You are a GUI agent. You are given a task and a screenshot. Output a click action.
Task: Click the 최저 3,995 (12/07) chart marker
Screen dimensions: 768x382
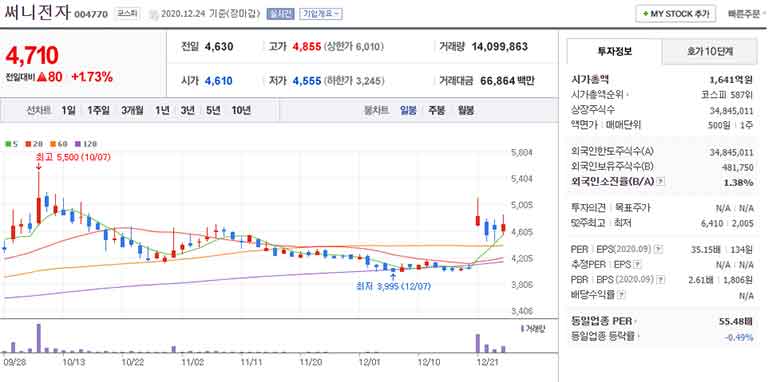pos(393,286)
